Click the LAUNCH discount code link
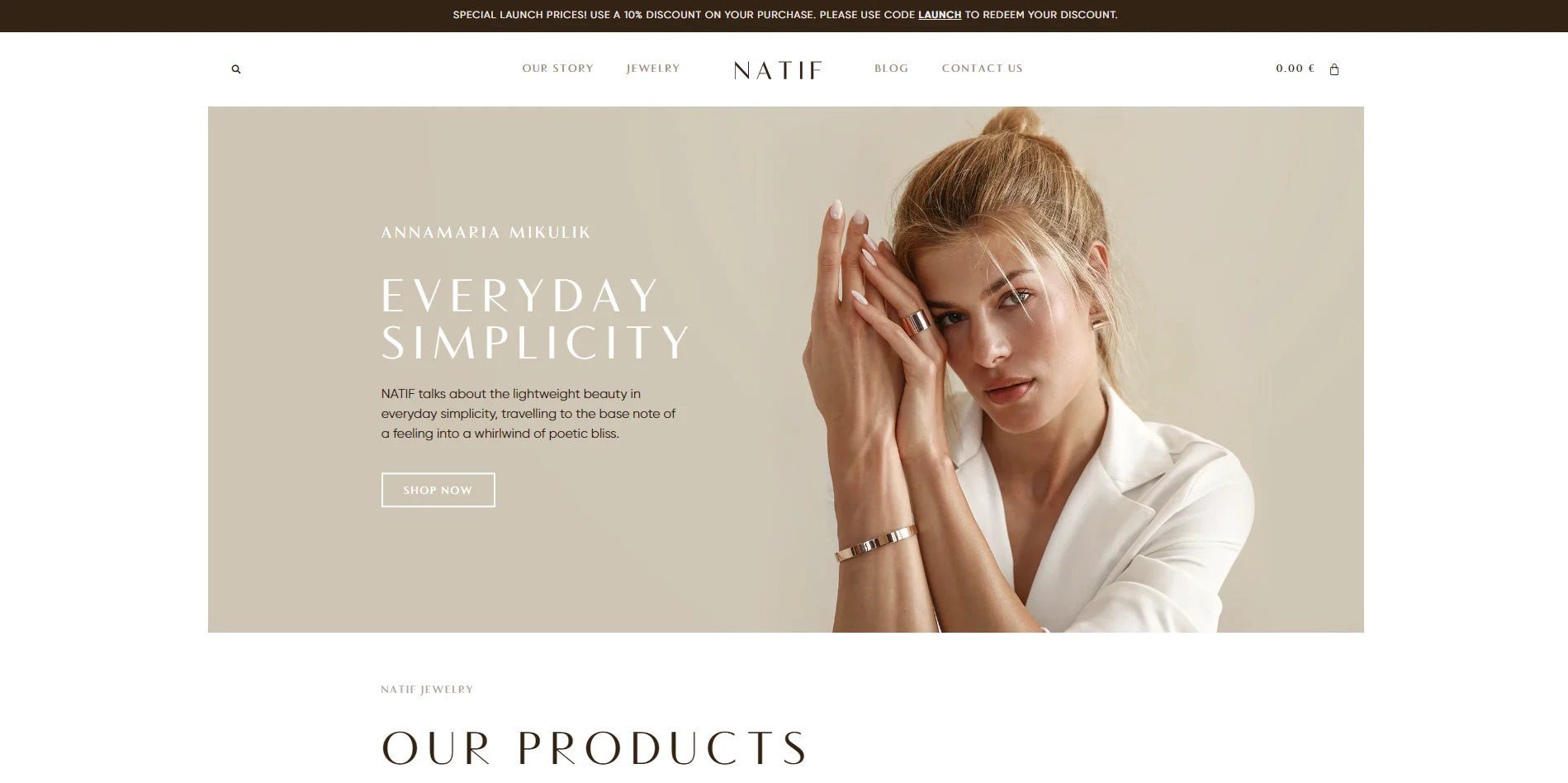The height and width of the screenshot is (783, 1568). pyautogui.click(x=940, y=15)
